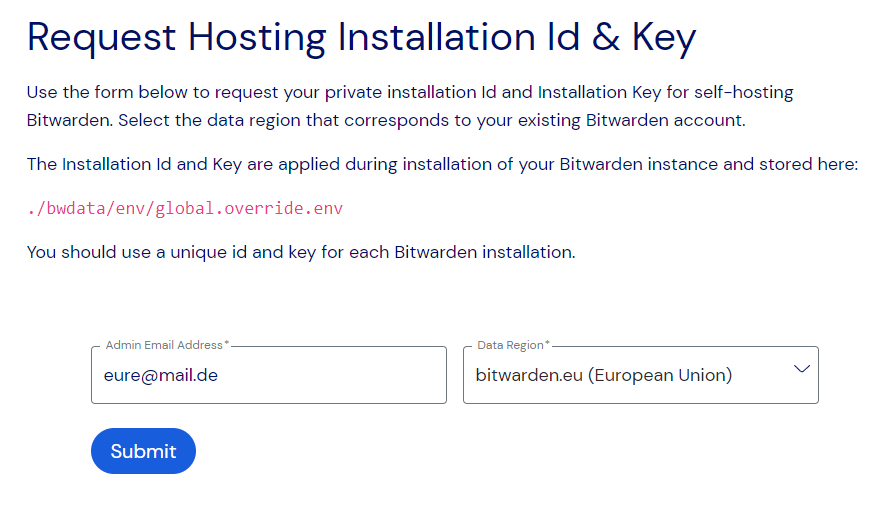The height and width of the screenshot is (525, 895).
Task: Click the 'You should use a unique id' sentence
Action: pyautogui.click(x=301, y=252)
